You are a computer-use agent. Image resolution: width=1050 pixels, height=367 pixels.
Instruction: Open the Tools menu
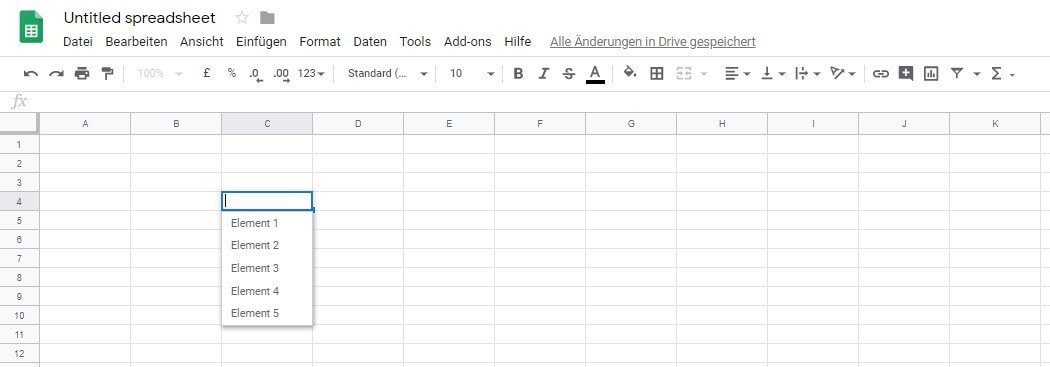415,42
